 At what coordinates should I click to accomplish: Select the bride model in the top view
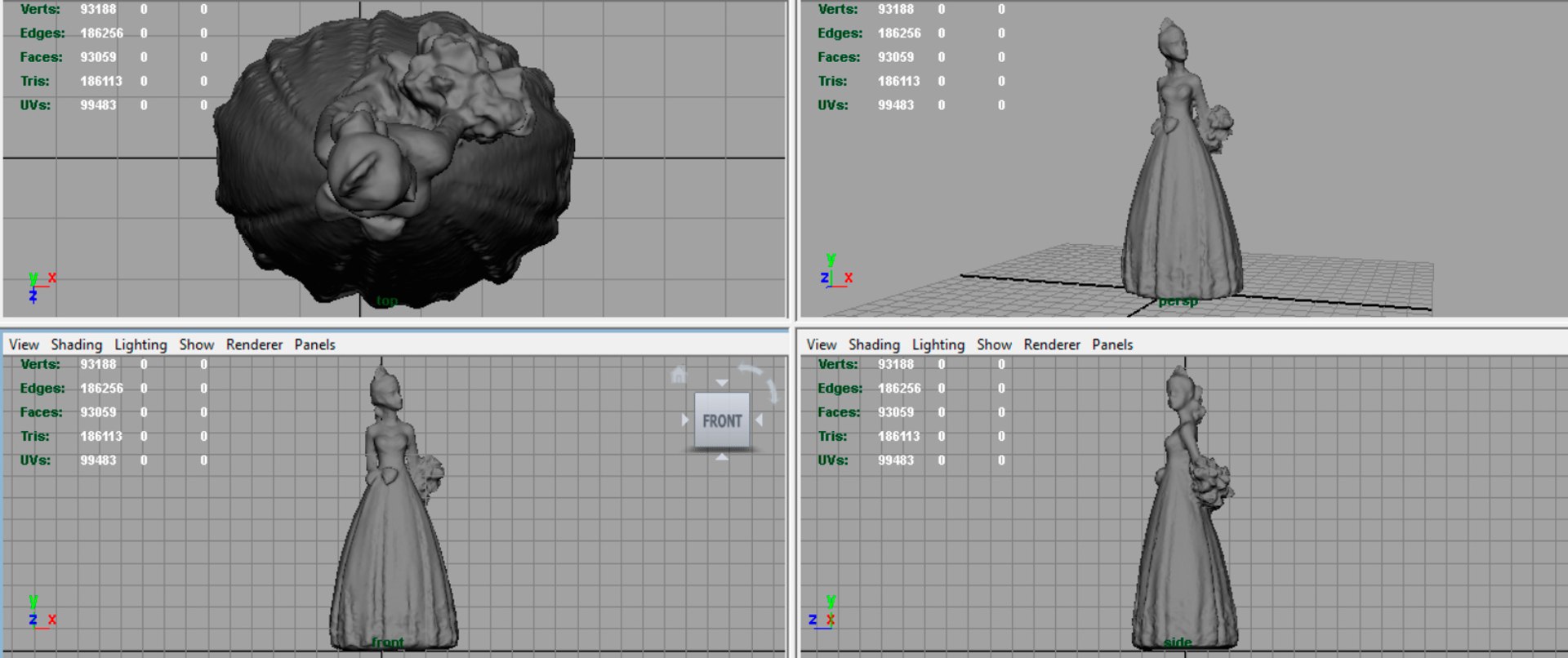[x=394, y=159]
